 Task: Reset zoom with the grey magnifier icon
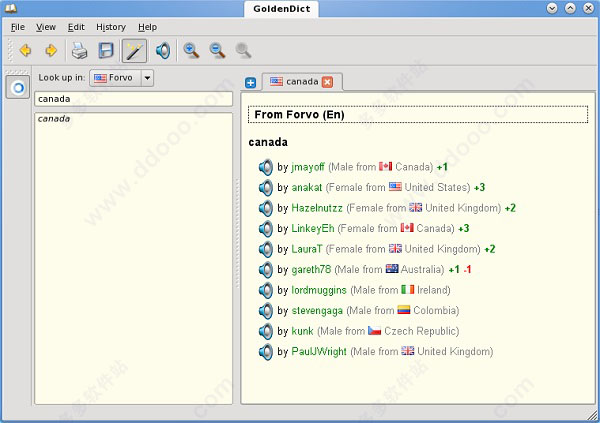pyautogui.click(x=243, y=51)
